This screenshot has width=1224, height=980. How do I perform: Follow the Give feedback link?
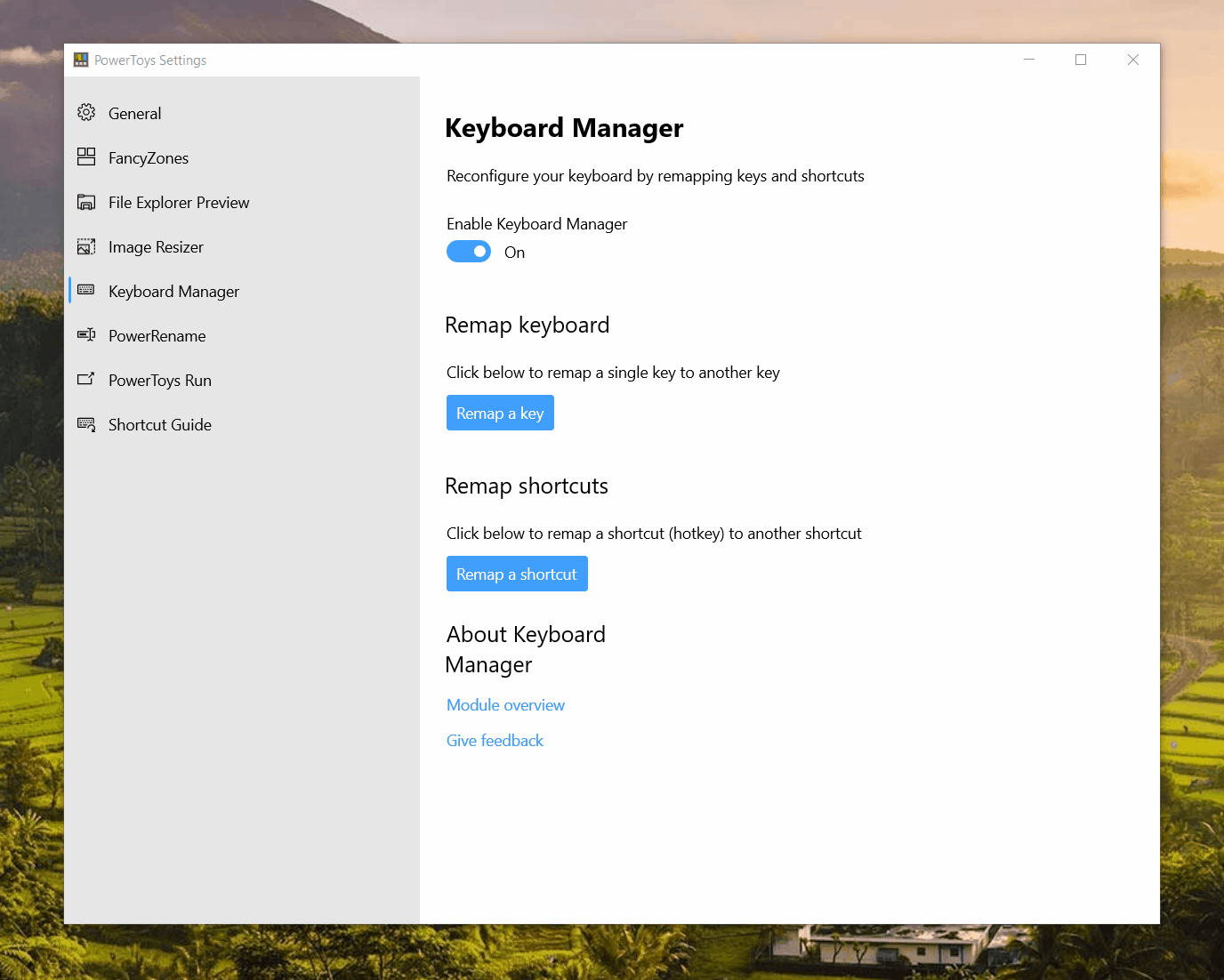click(495, 741)
